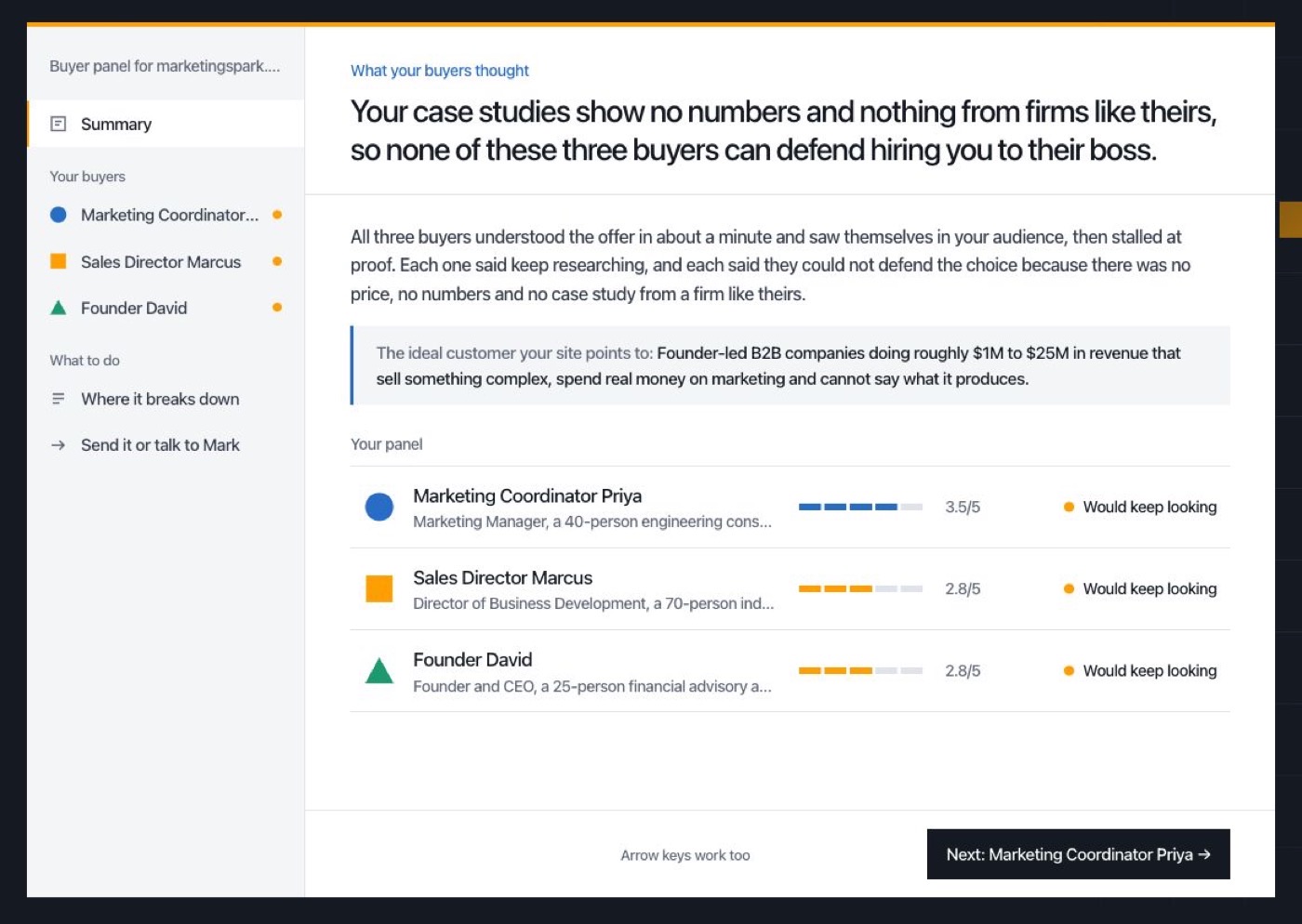Select Founder David in sidebar

(x=166, y=308)
